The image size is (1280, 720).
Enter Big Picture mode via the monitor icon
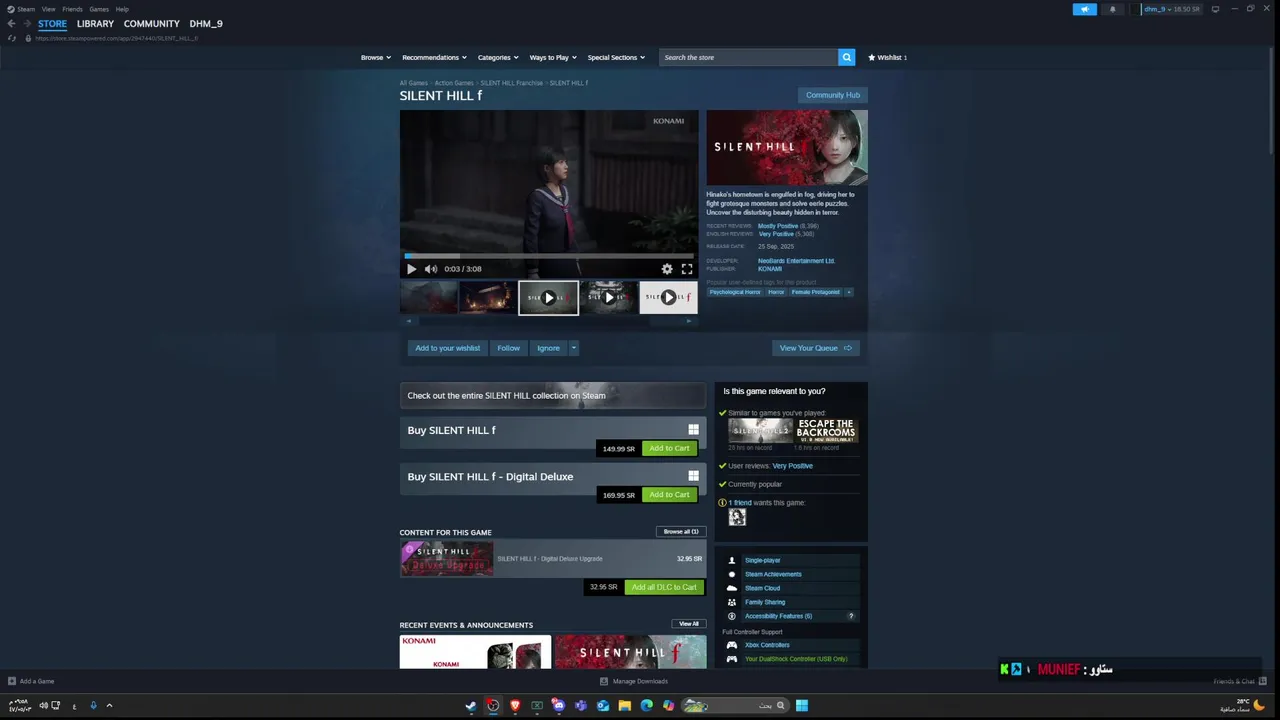tap(1215, 9)
